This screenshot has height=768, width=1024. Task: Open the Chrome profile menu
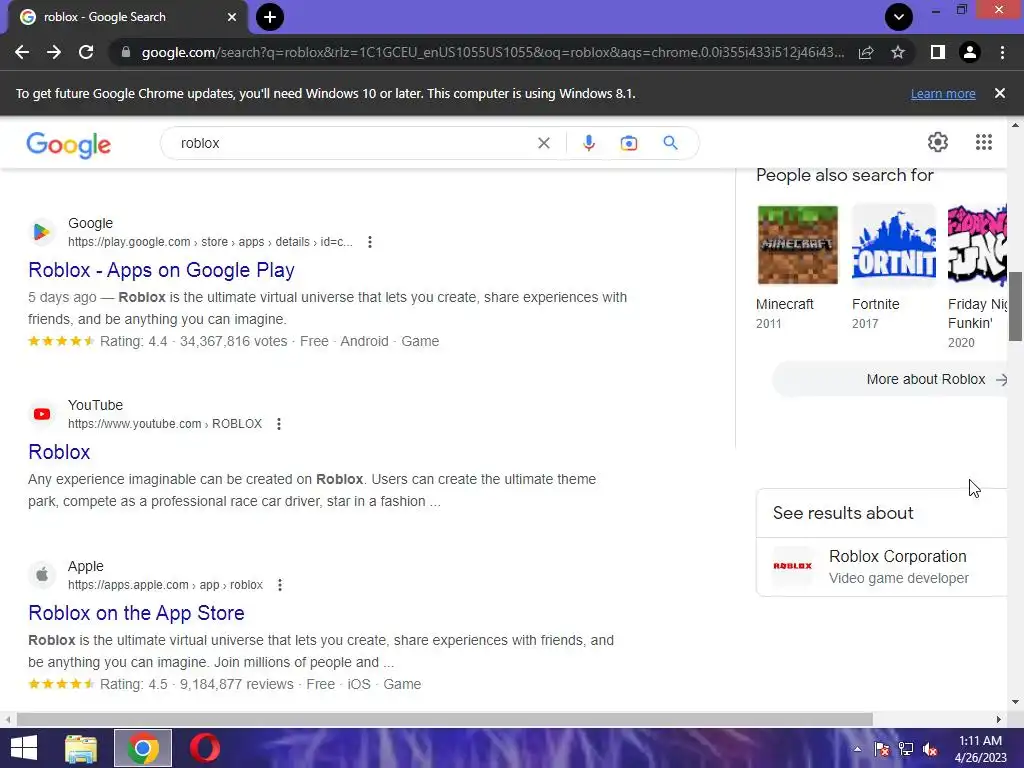click(x=970, y=52)
